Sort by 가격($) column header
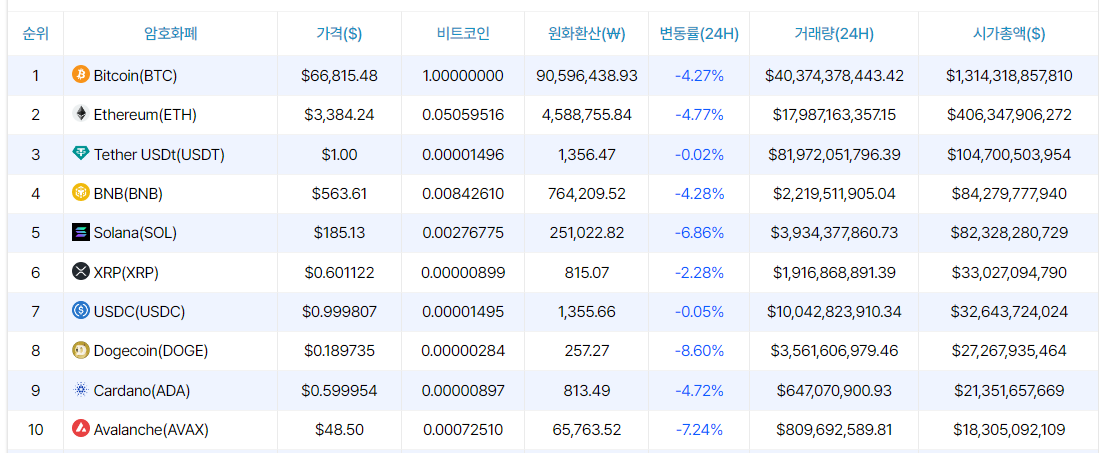 click(x=339, y=33)
